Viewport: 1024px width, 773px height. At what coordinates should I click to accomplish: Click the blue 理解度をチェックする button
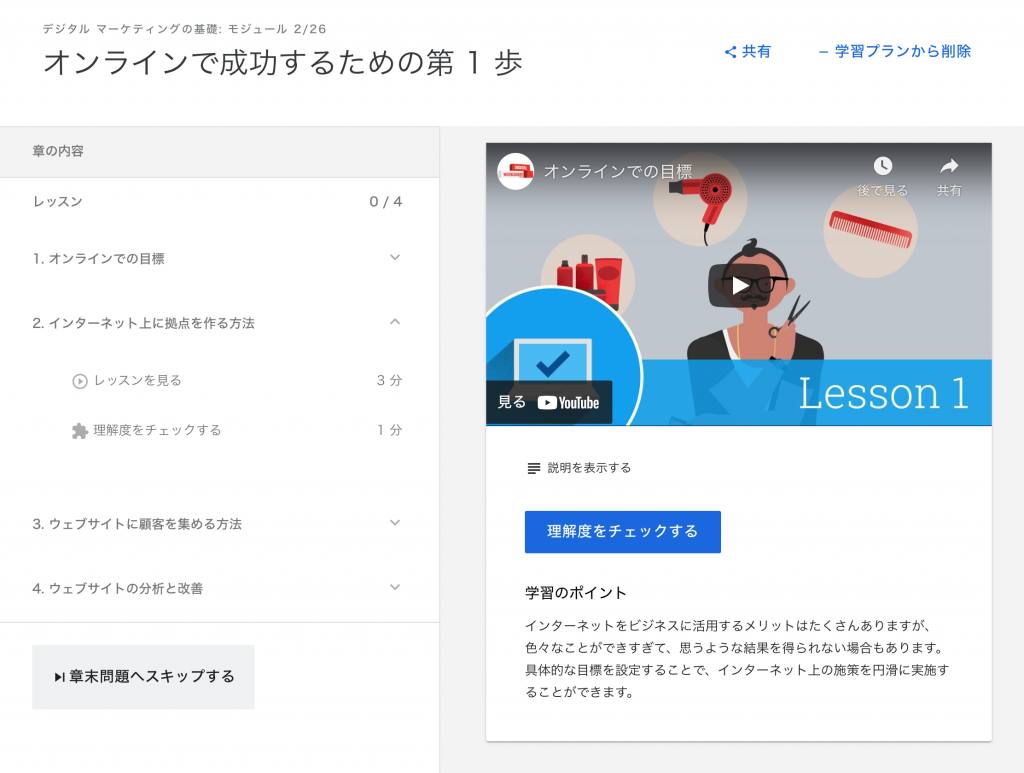click(x=622, y=532)
